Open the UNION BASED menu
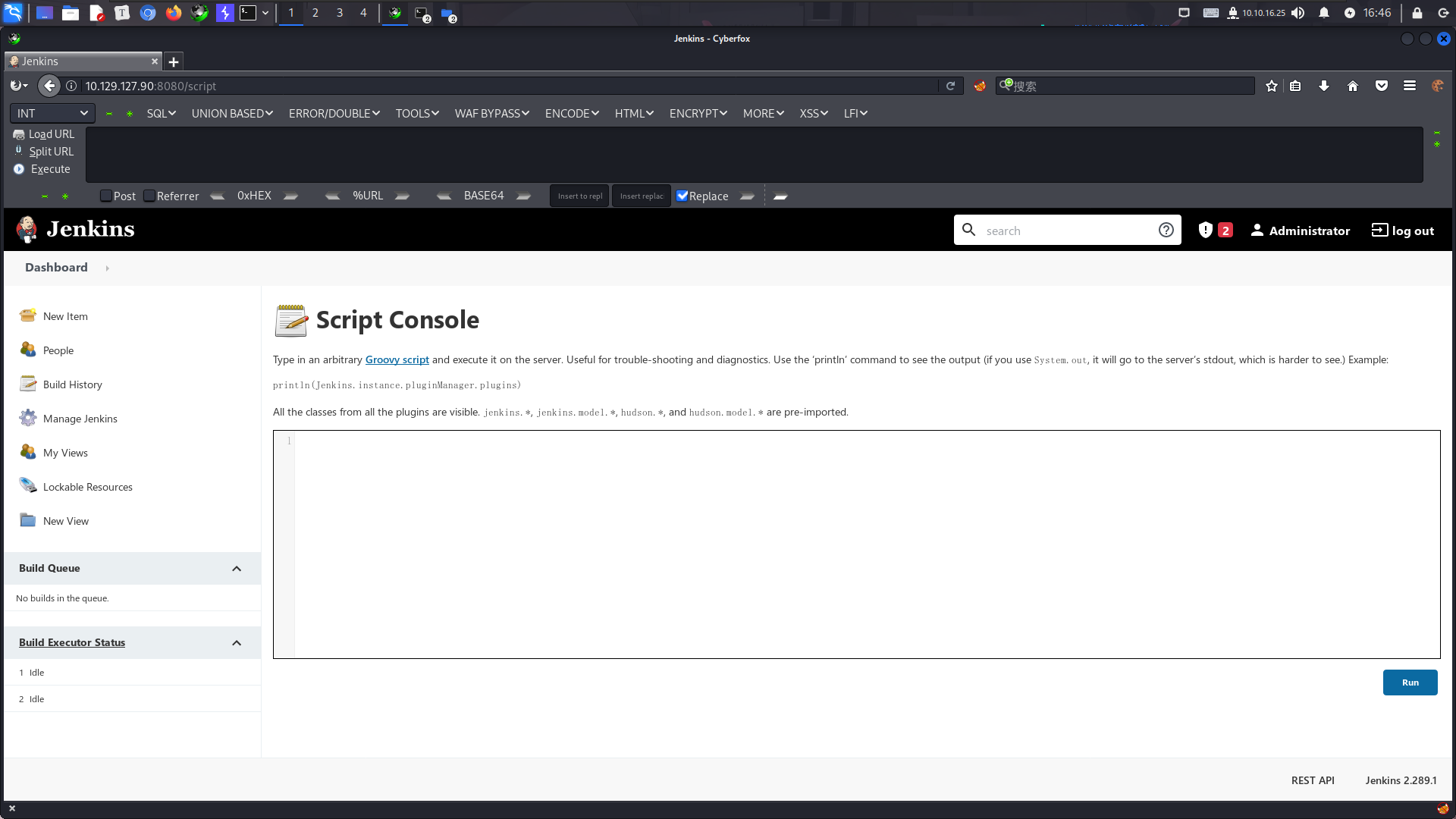 pos(232,113)
